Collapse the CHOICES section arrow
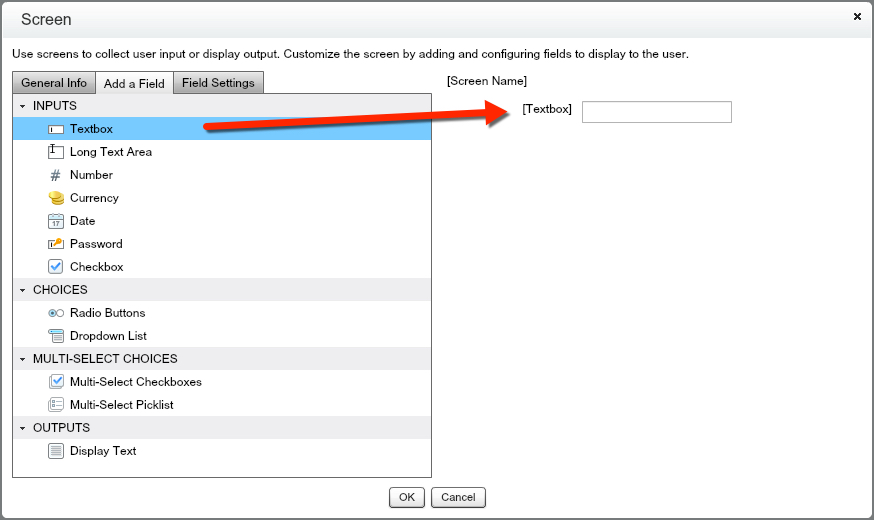Screen dimensions: 874x520 point(22,290)
